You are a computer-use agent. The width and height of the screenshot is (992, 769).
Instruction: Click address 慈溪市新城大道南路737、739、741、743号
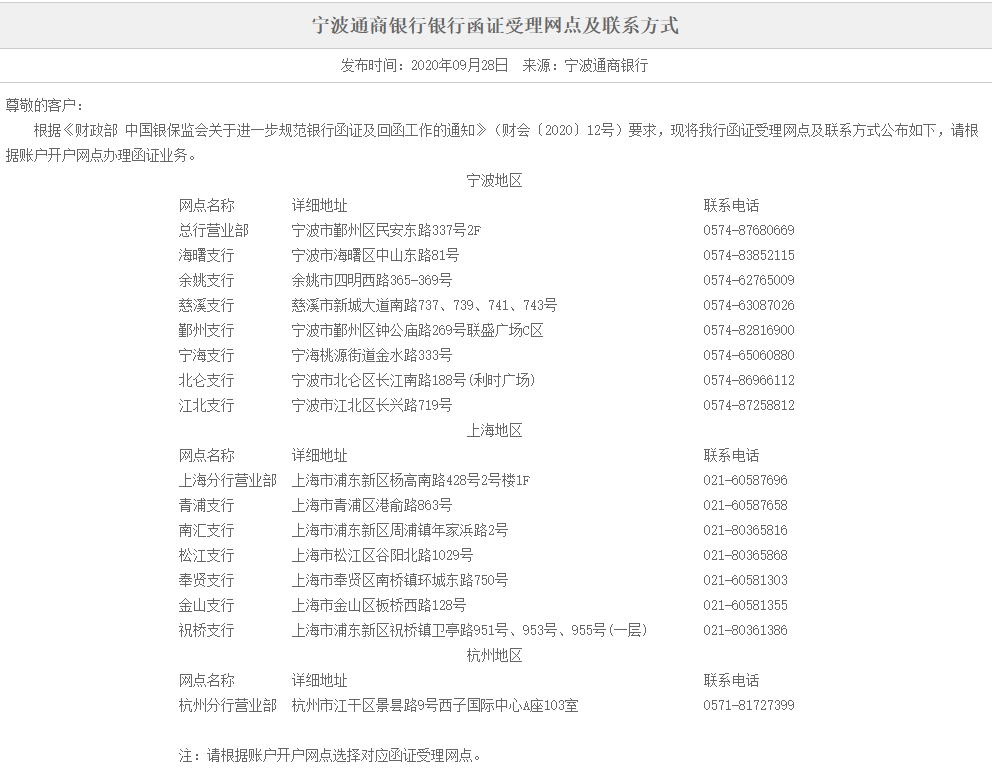(425, 305)
